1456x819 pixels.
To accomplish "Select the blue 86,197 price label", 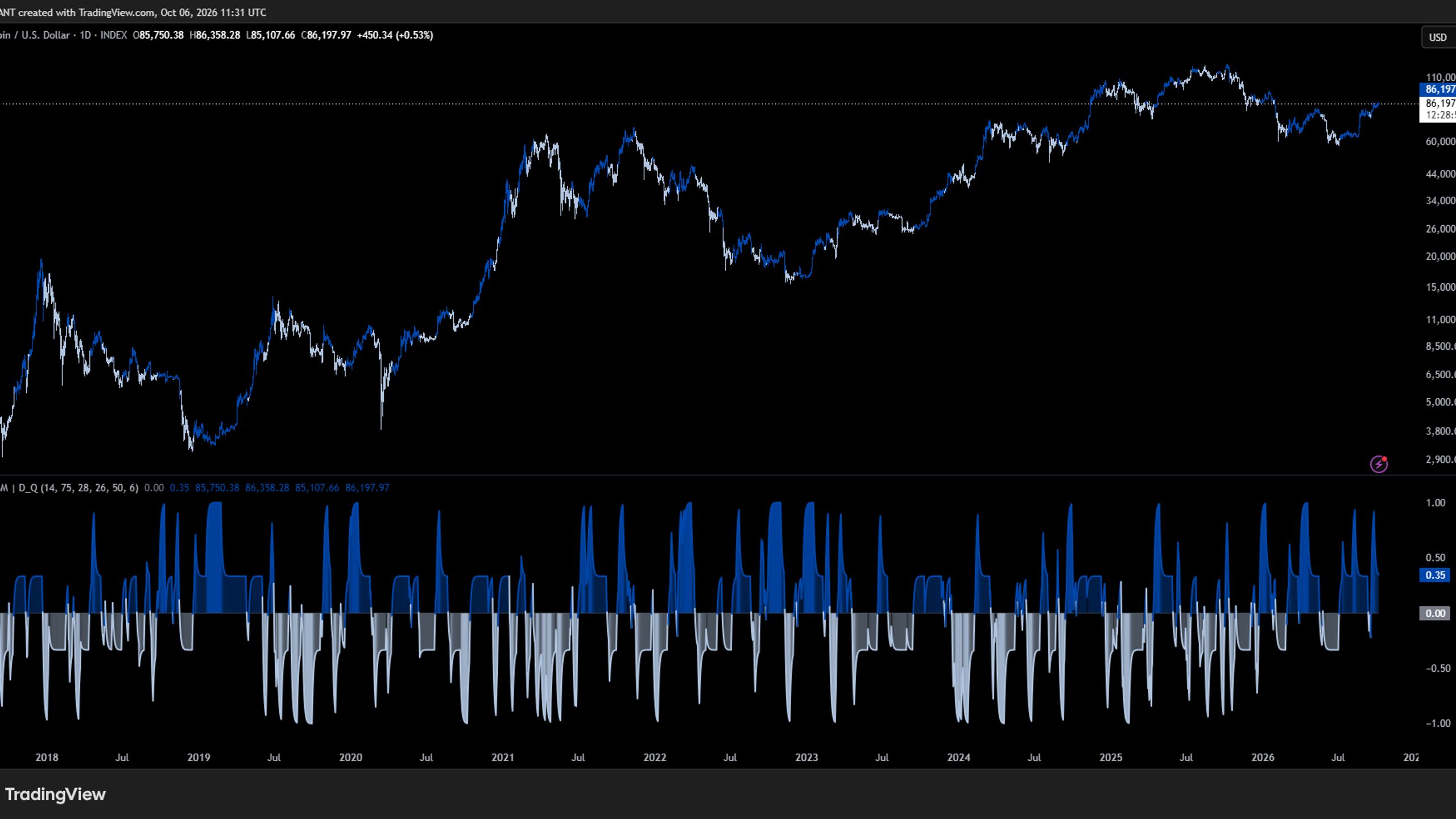I will point(1439,89).
